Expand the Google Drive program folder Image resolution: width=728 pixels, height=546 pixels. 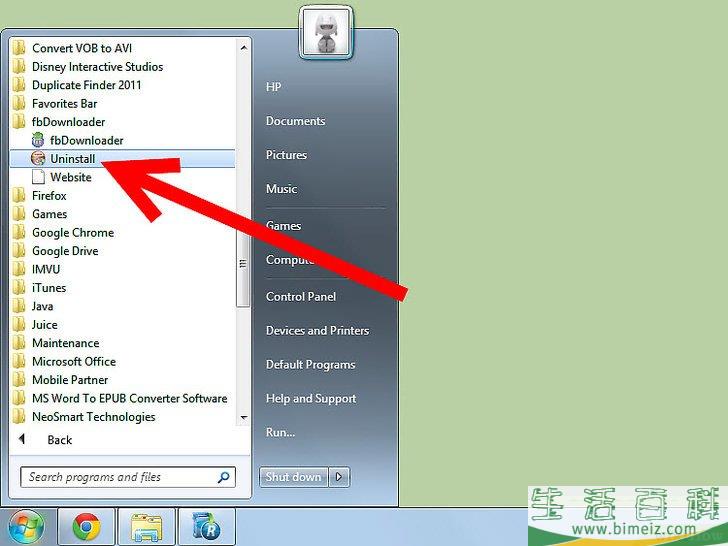(x=65, y=251)
